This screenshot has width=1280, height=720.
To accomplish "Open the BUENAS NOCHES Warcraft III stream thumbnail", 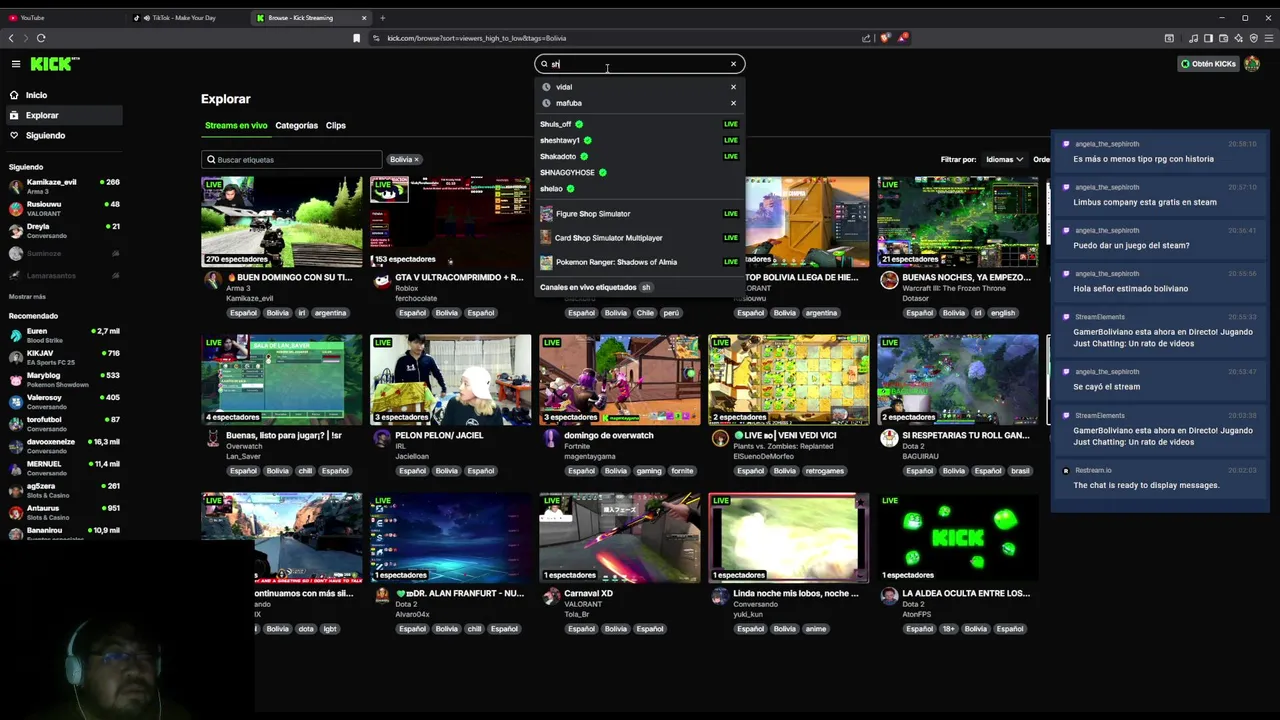I will [958, 222].
